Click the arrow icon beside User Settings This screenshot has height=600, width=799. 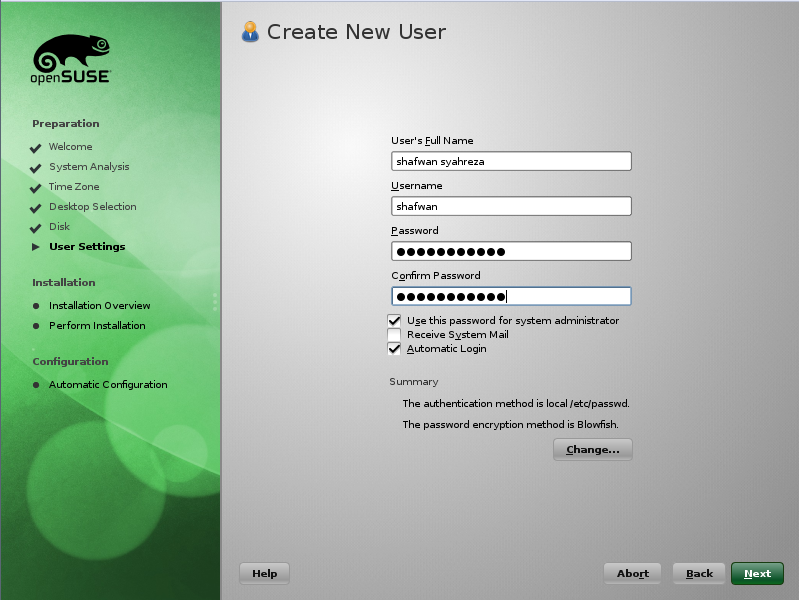(x=36, y=247)
